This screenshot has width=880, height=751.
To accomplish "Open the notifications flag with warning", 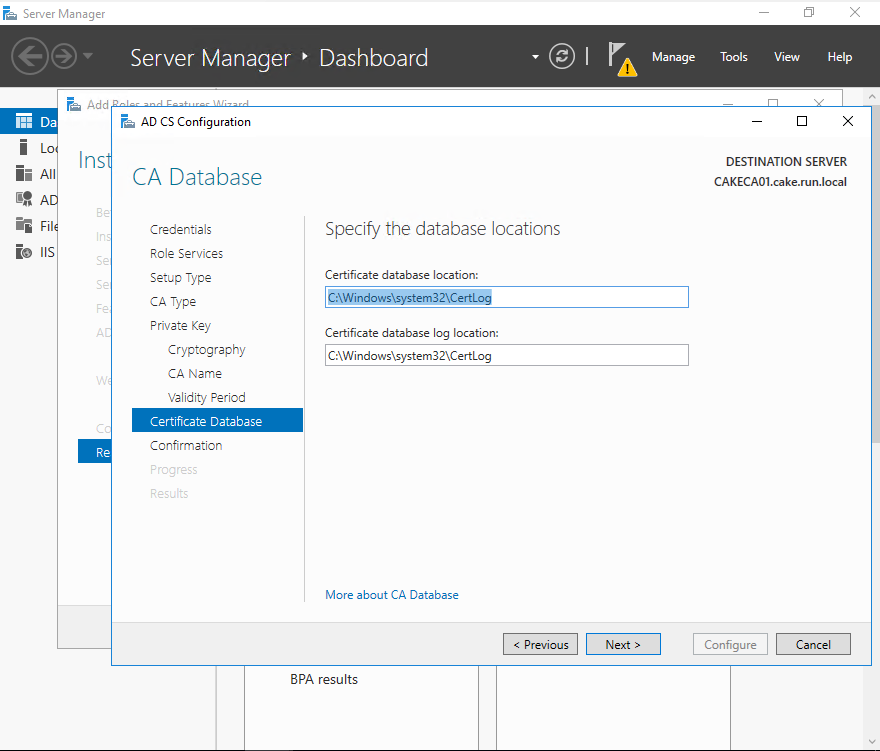I will [x=622, y=58].
